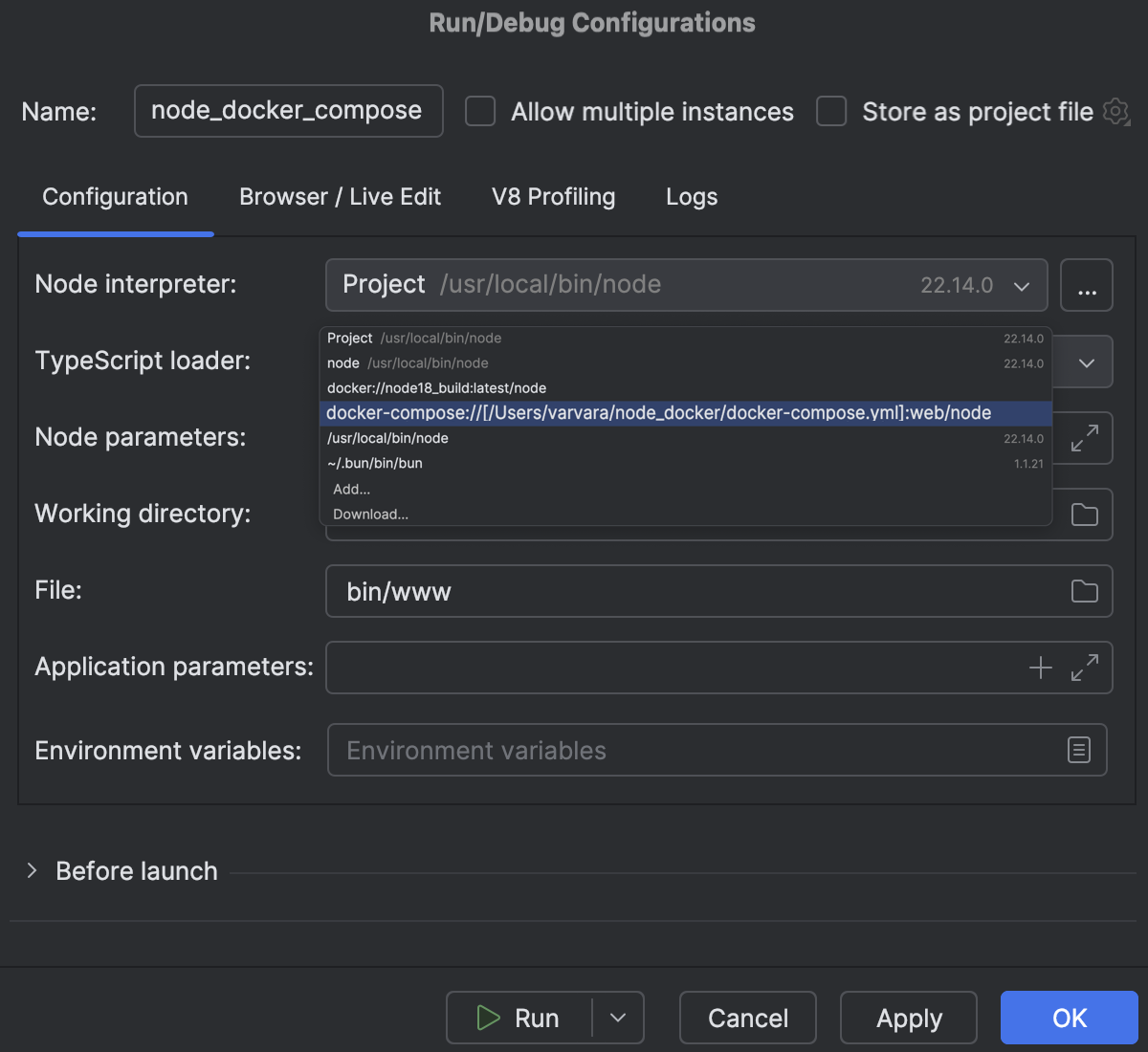Enable Allow multiple instances
This screenshot has width=1148, height=1052.
tap(479, 111)
